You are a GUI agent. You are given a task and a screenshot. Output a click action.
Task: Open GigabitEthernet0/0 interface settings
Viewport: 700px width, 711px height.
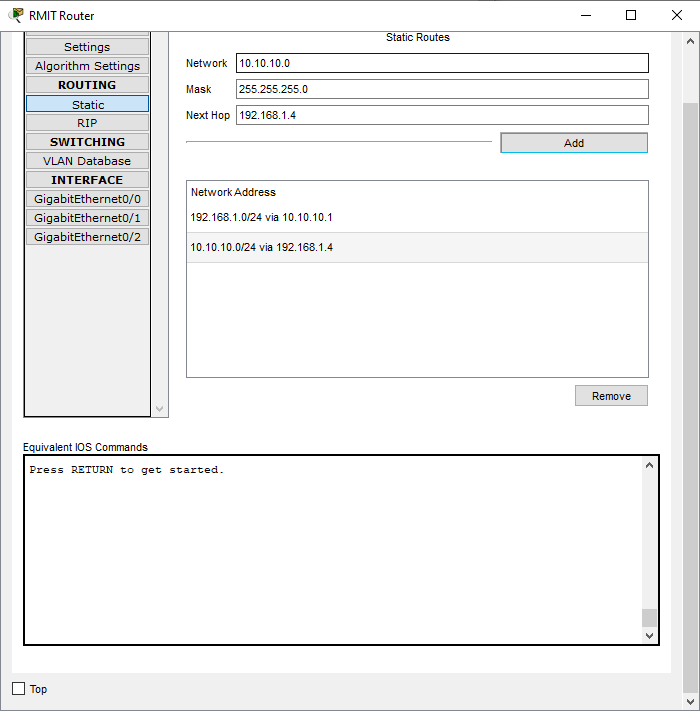tap(87, 199)
